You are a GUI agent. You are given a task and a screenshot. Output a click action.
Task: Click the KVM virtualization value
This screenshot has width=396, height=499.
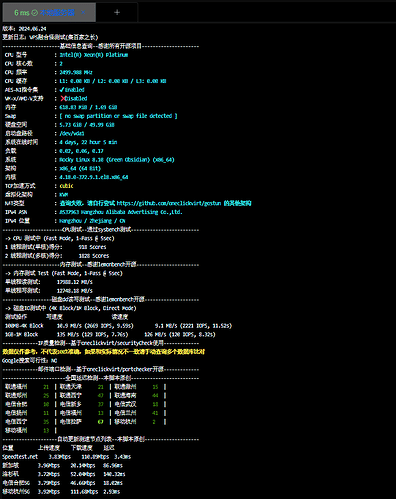(64, 194)
